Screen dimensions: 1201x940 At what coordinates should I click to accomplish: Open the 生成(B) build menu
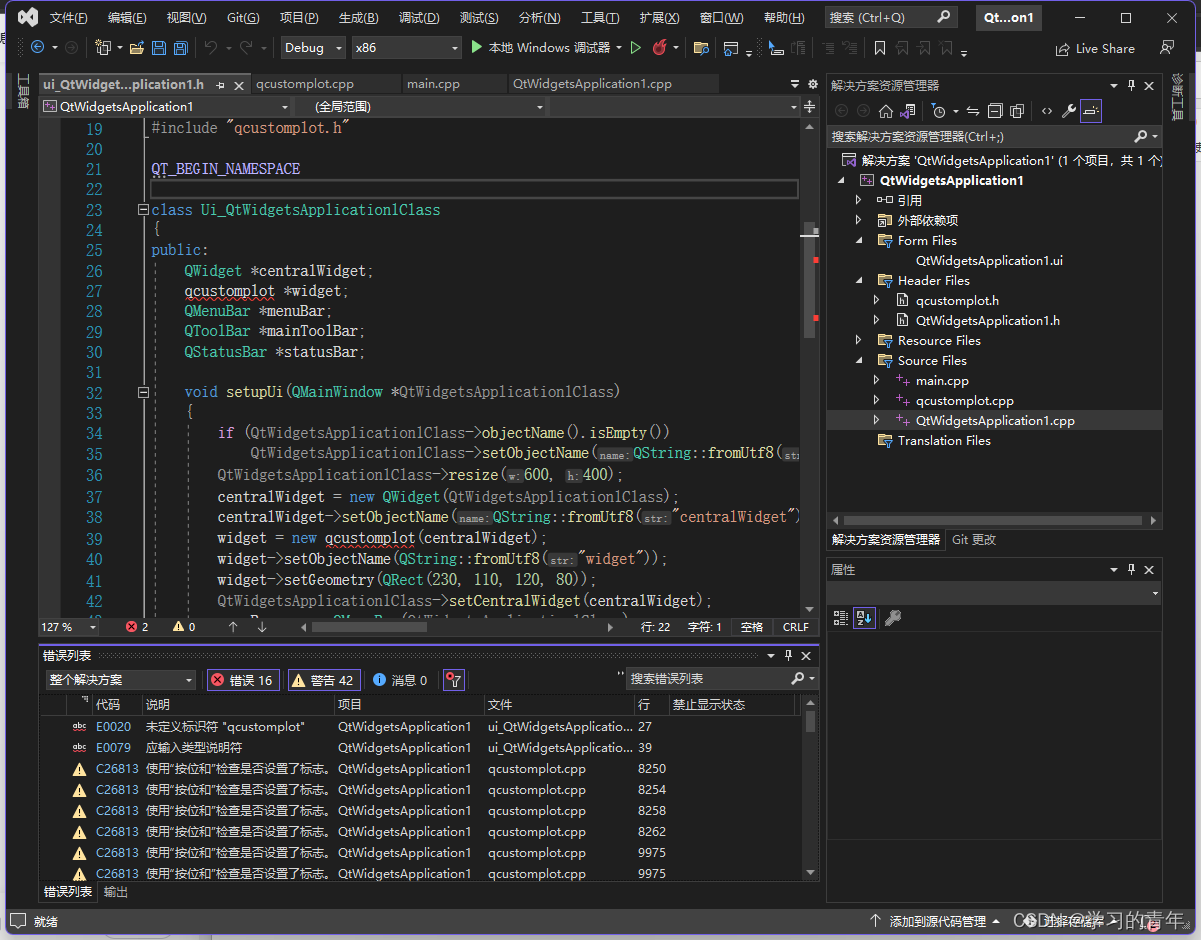[x=358, y=18]
